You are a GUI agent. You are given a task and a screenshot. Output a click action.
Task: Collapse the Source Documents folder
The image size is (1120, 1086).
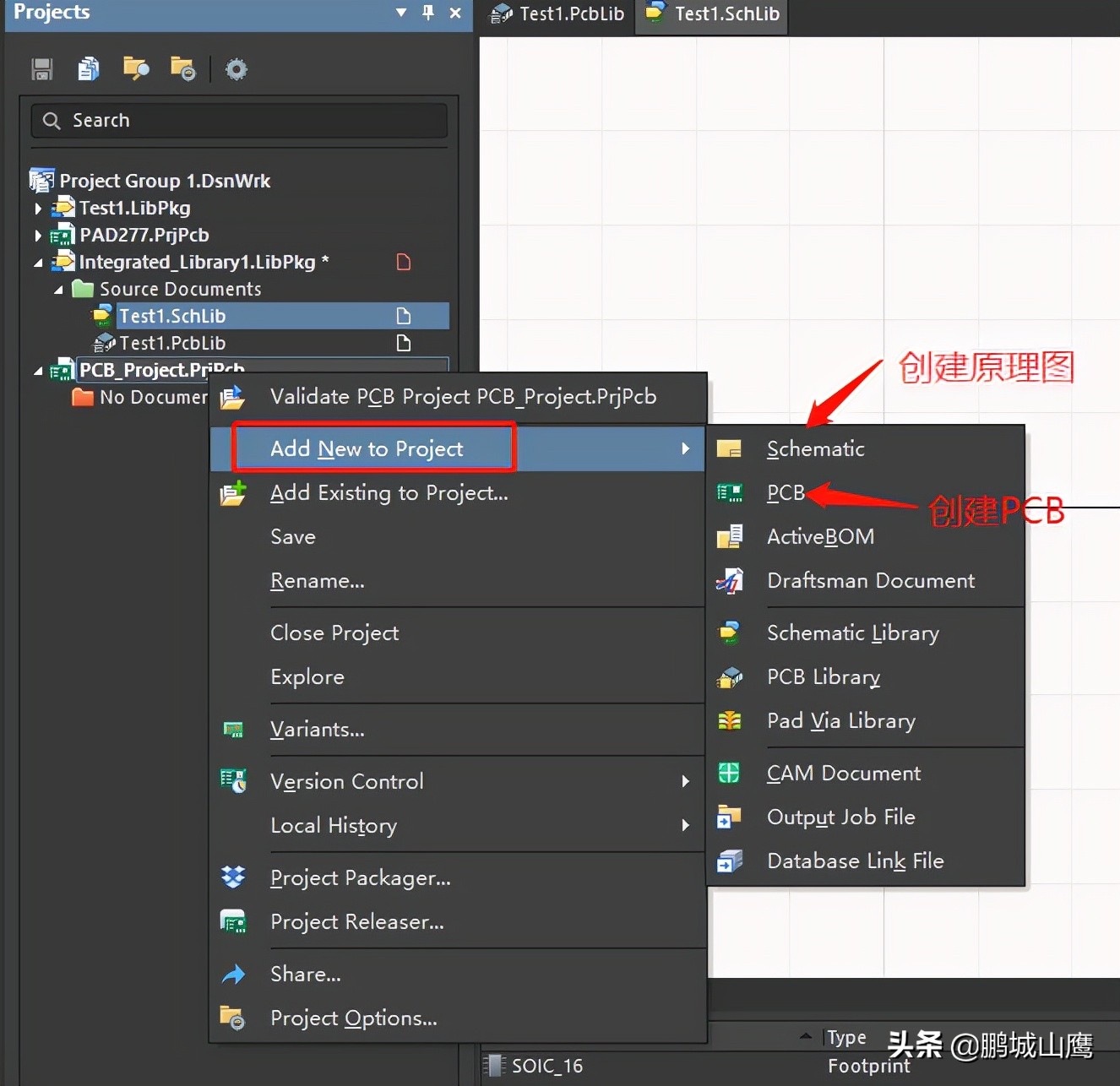coord(58,289)
